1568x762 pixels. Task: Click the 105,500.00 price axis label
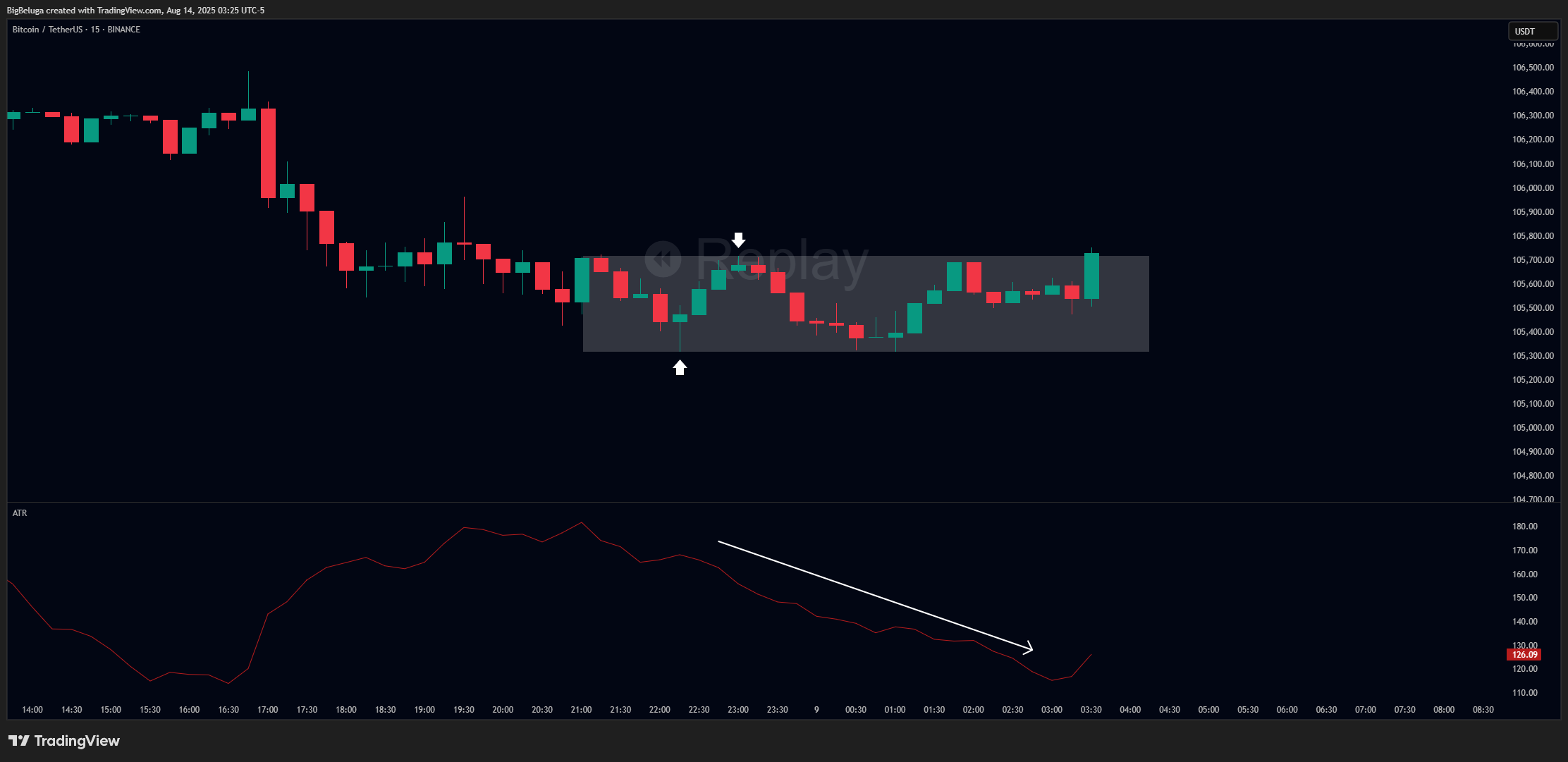pos(1533,308)
